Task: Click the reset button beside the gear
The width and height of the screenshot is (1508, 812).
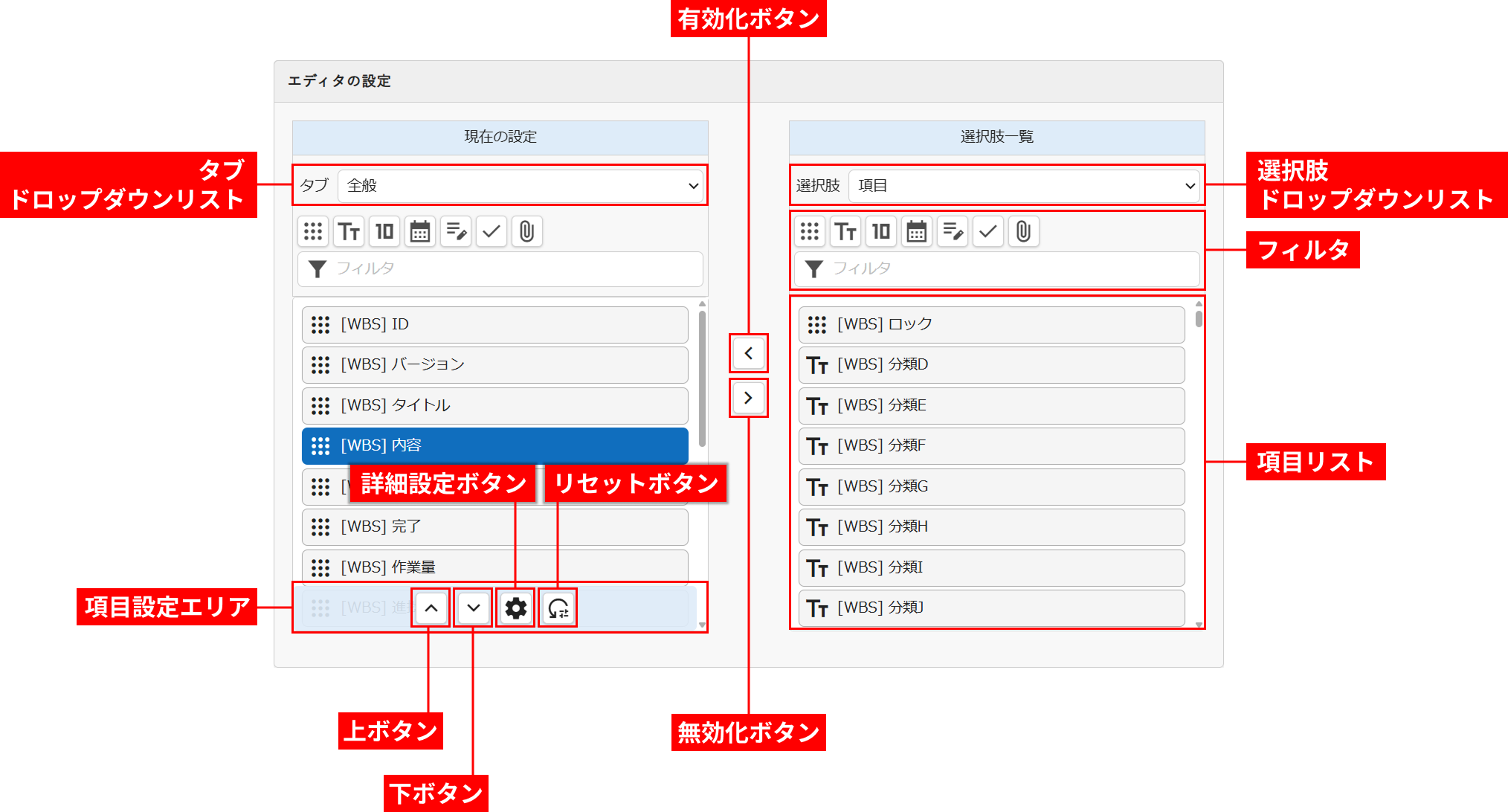Action: pyautogui.click(x=558, y=608)
